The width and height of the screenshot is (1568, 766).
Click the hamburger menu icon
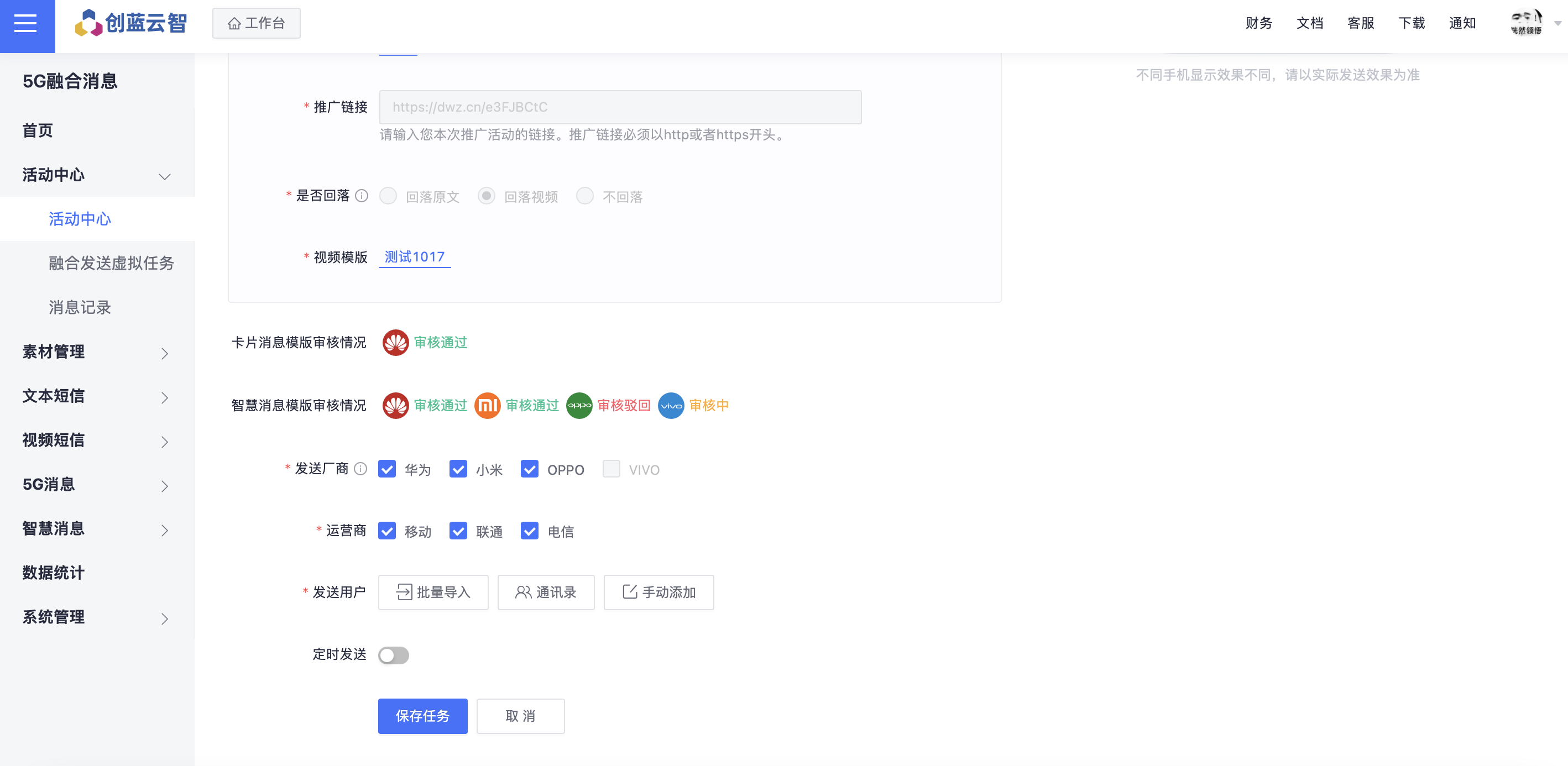[25, 24]
